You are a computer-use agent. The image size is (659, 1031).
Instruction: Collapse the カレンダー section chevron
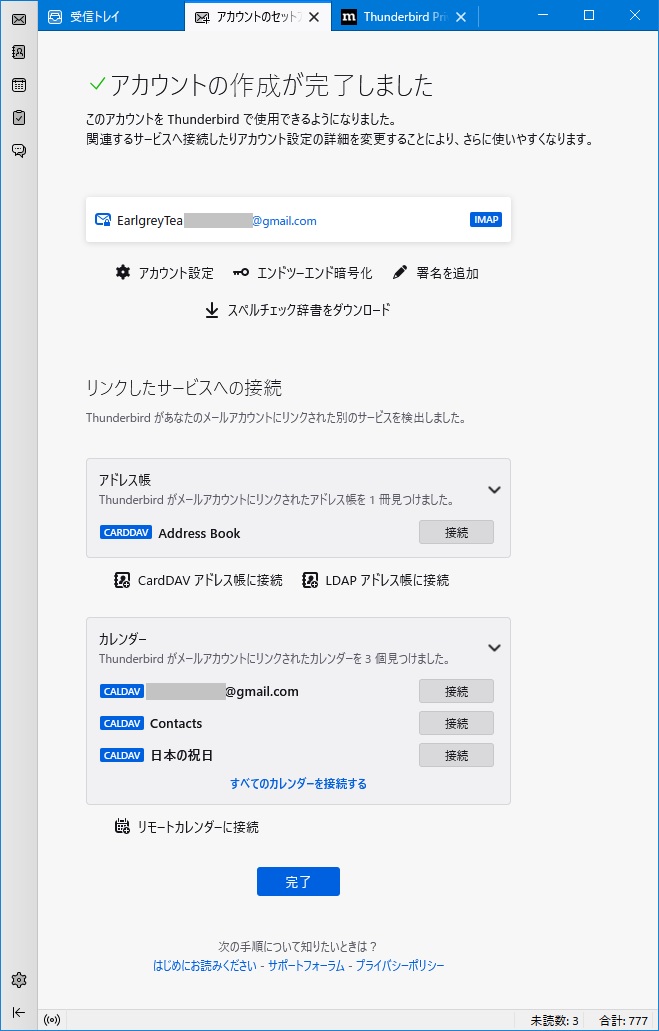tap(494, 648)
